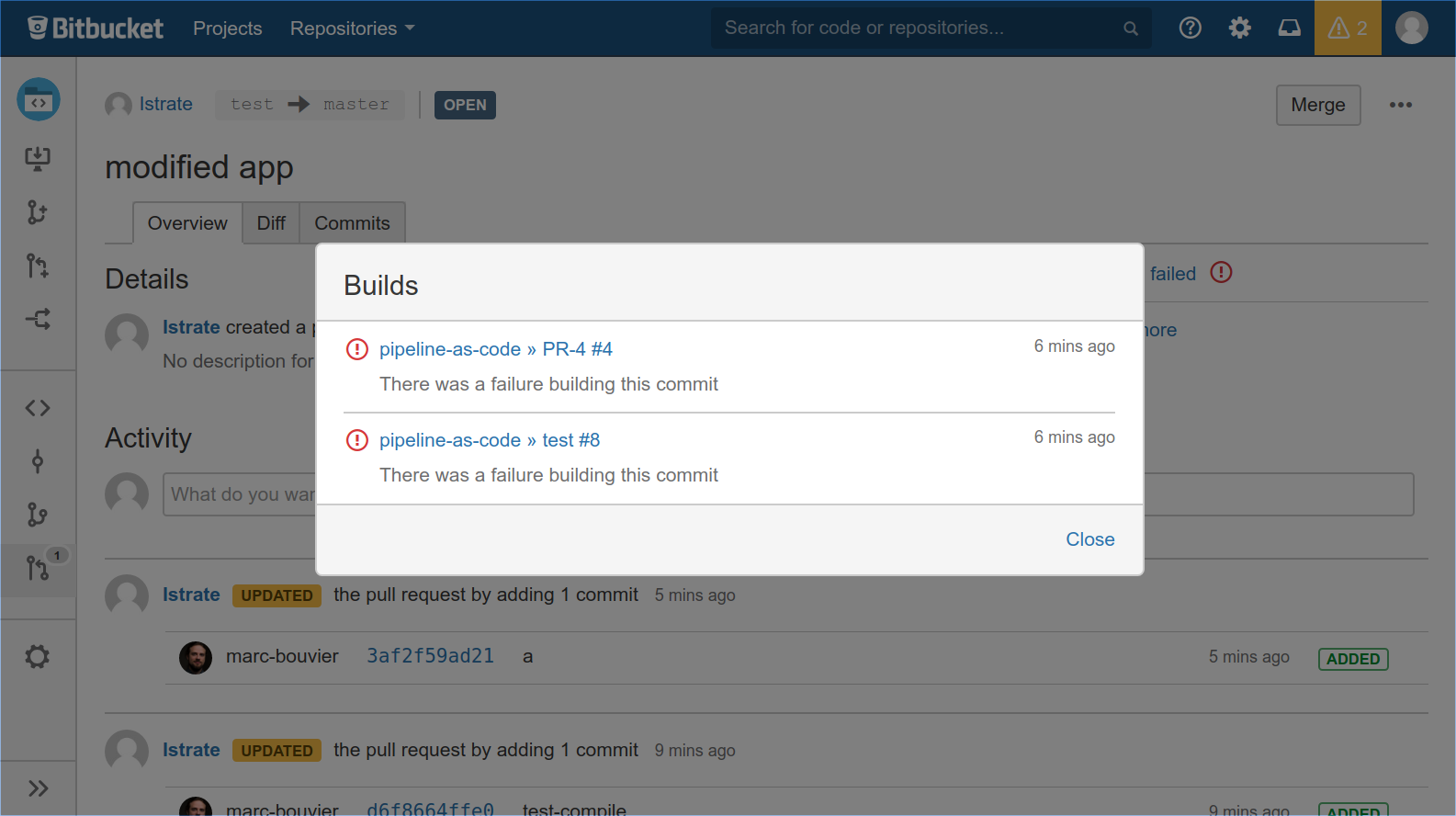1456x816 pixels.
Task: Click the failure icon beside PR-4 #4
Action: (x=356, y=349)
